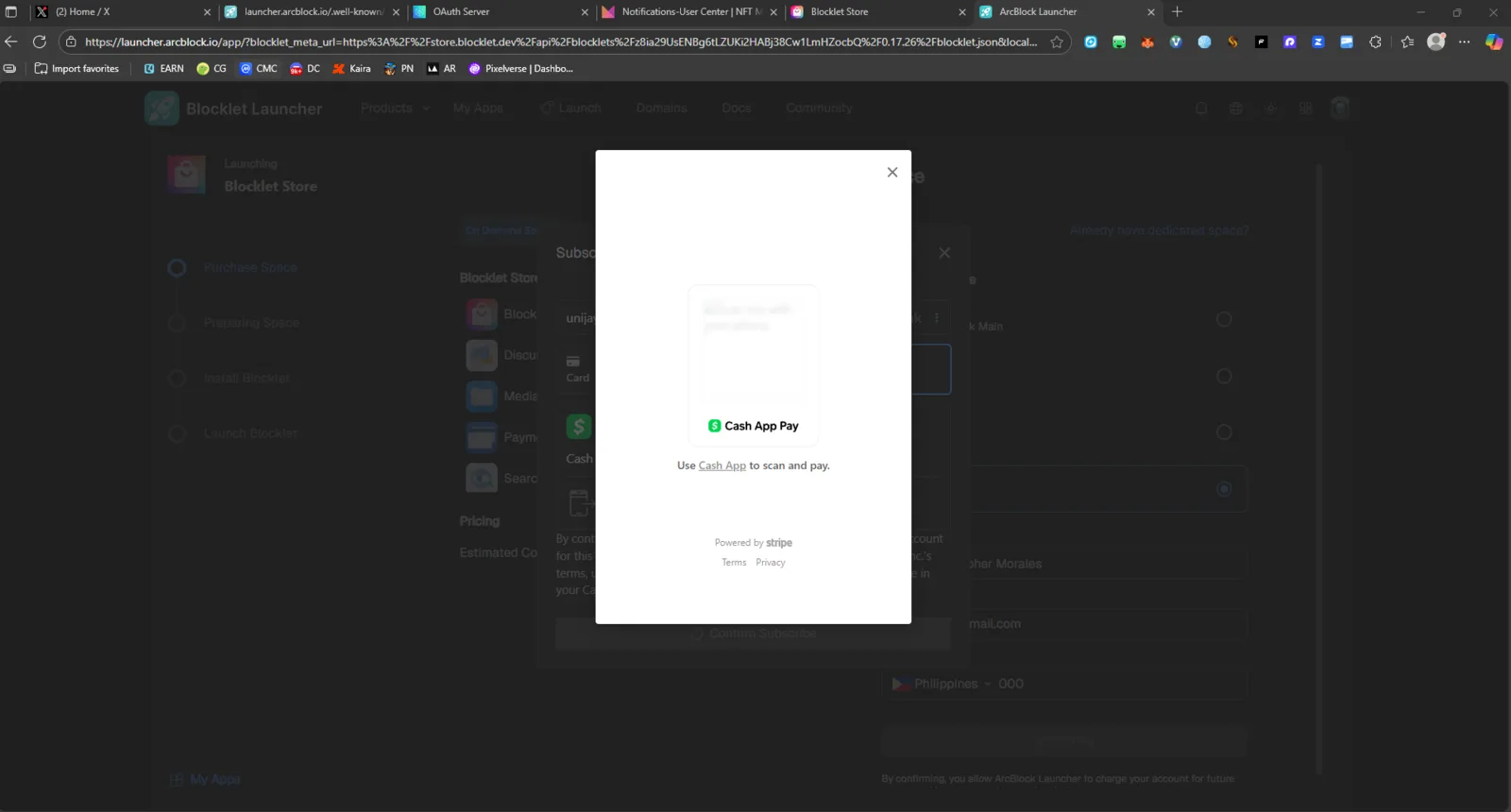Click the Blocklet Launcher logo

pyautogui.click(x=233, y=109)
